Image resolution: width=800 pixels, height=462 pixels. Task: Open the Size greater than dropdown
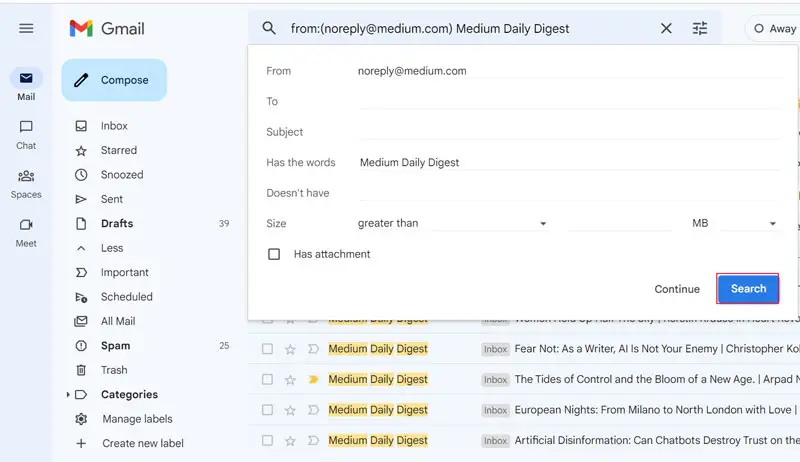452,224
